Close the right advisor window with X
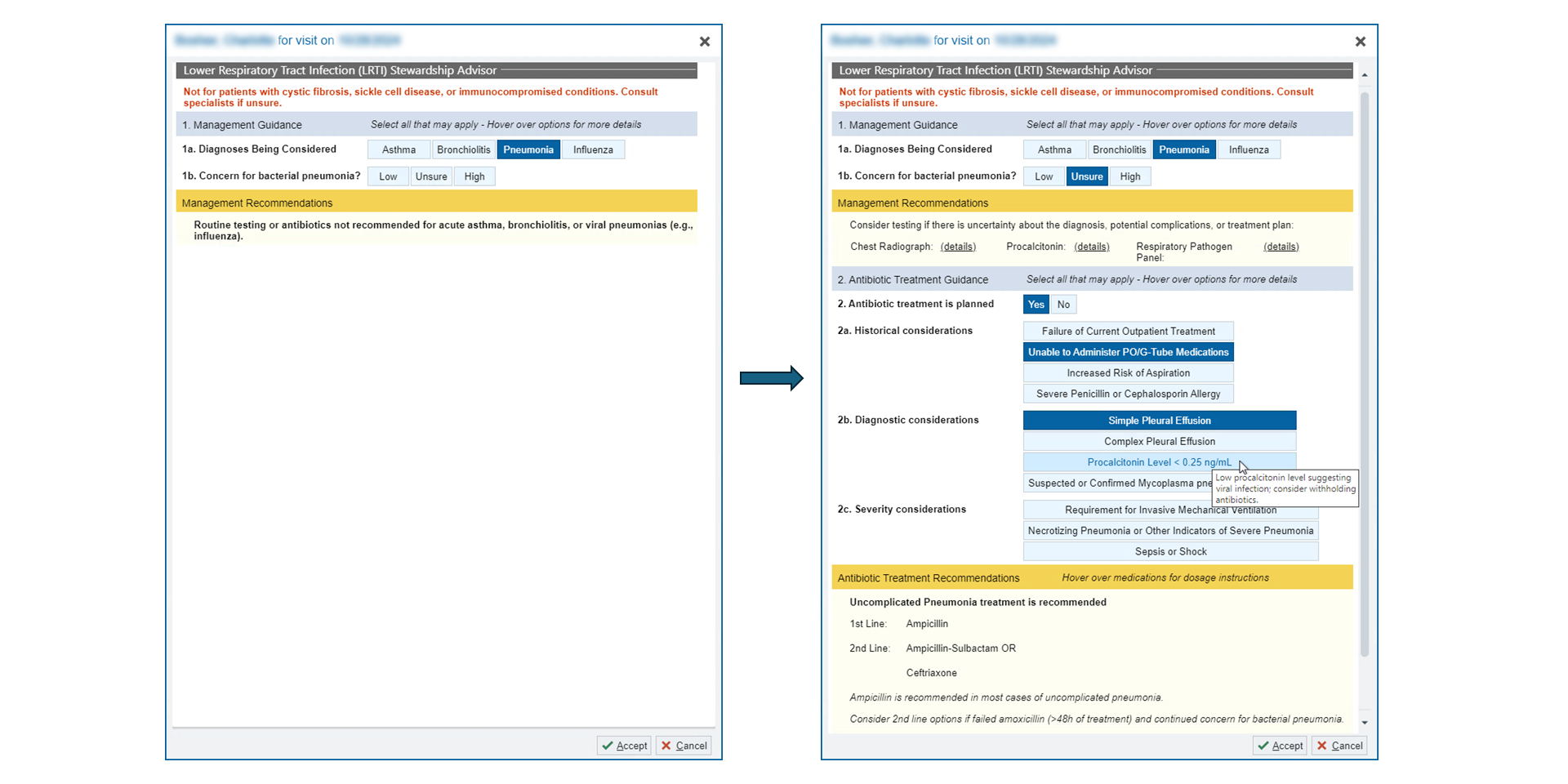The image size is (1568, 784). (x=1361, y=42)
